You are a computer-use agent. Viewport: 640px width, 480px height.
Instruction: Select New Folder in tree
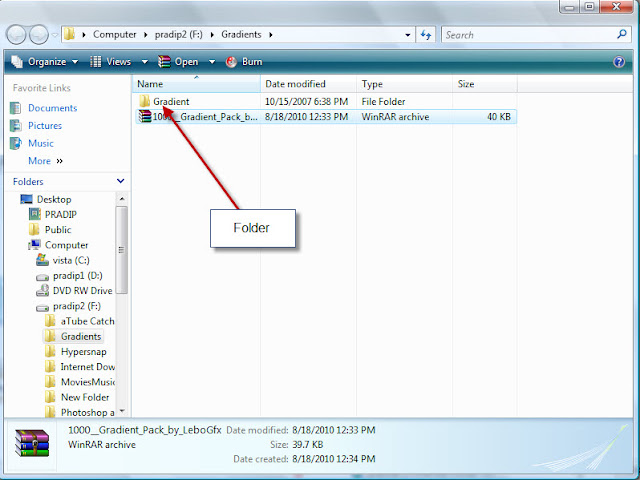click(x=85, y=397)
